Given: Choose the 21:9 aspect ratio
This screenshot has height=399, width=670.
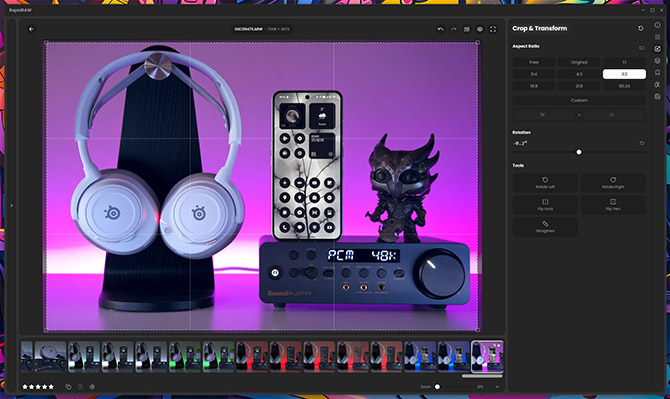Looking at the screenshot, I should [x=579, y=86].
